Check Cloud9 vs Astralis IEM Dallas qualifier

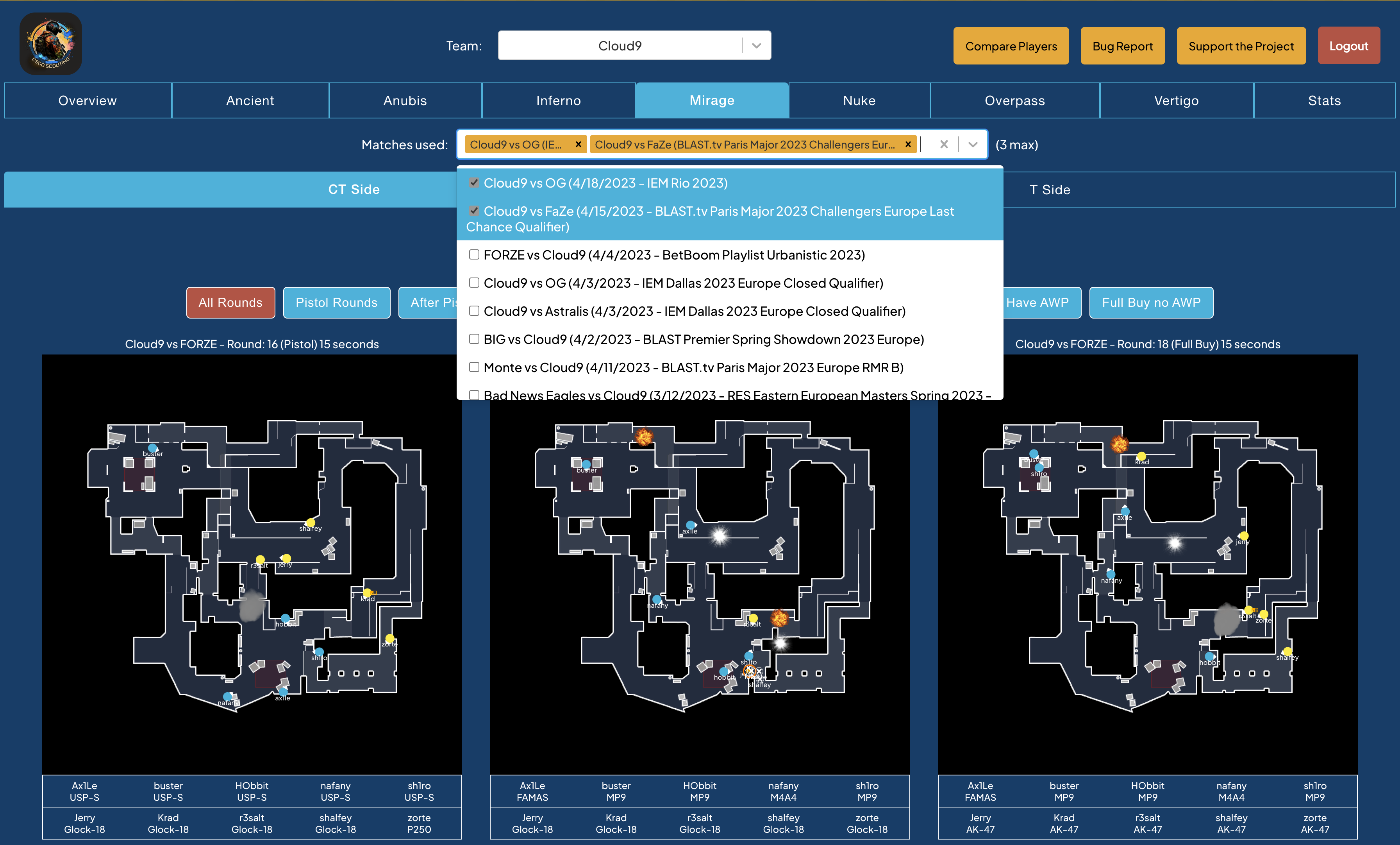[x=474, y=311]
